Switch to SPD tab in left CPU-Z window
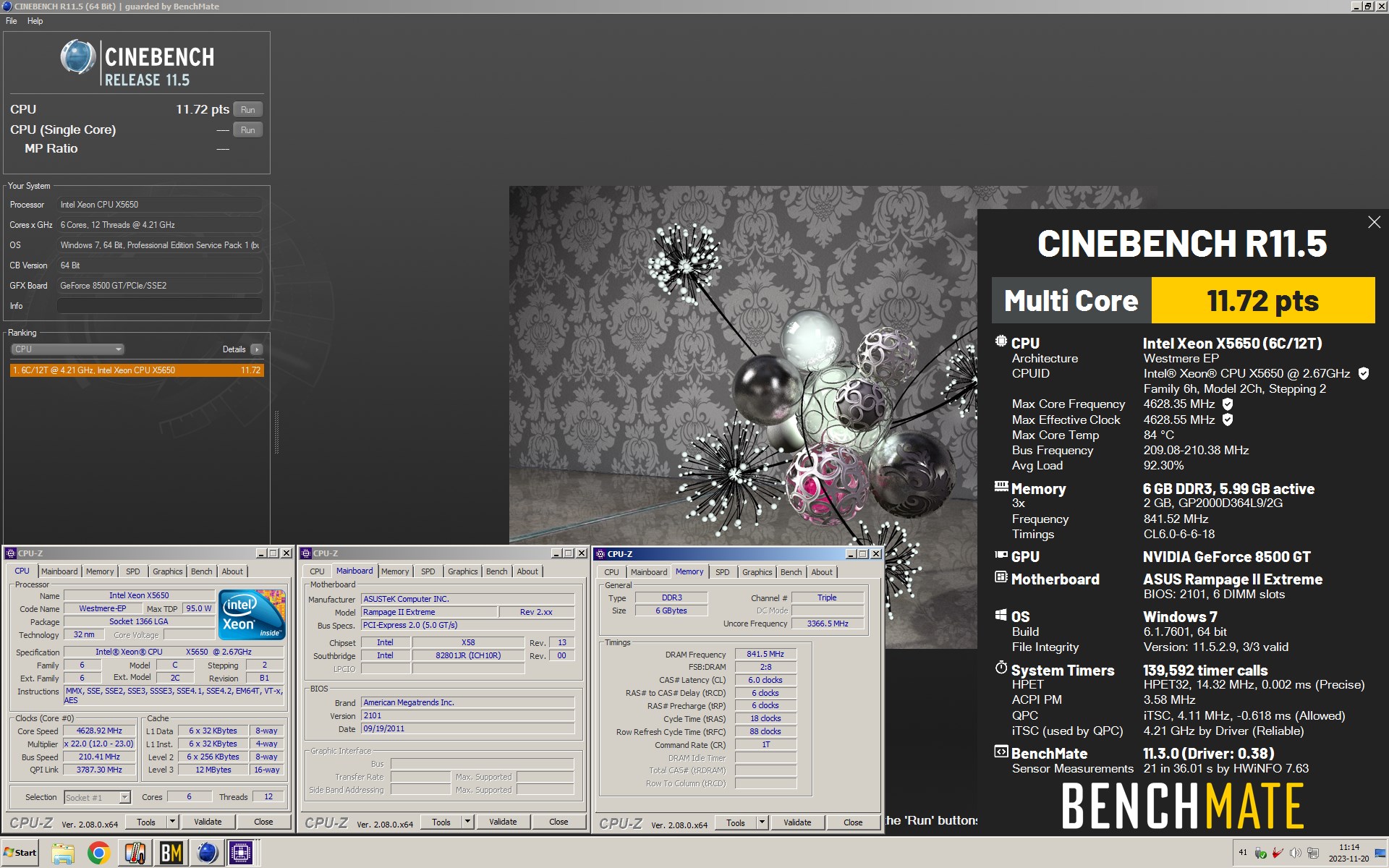This screenshot has width=1389, height=868. (133, 571)
